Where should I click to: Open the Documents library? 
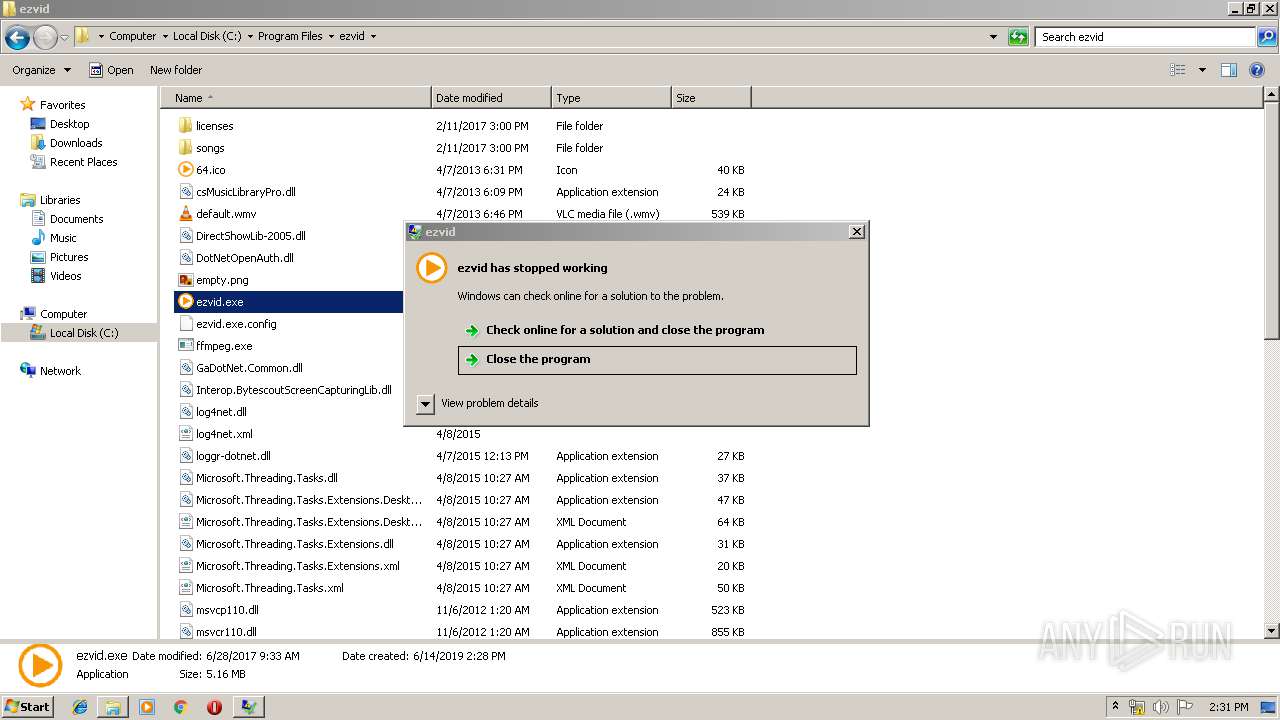point(76,219)
